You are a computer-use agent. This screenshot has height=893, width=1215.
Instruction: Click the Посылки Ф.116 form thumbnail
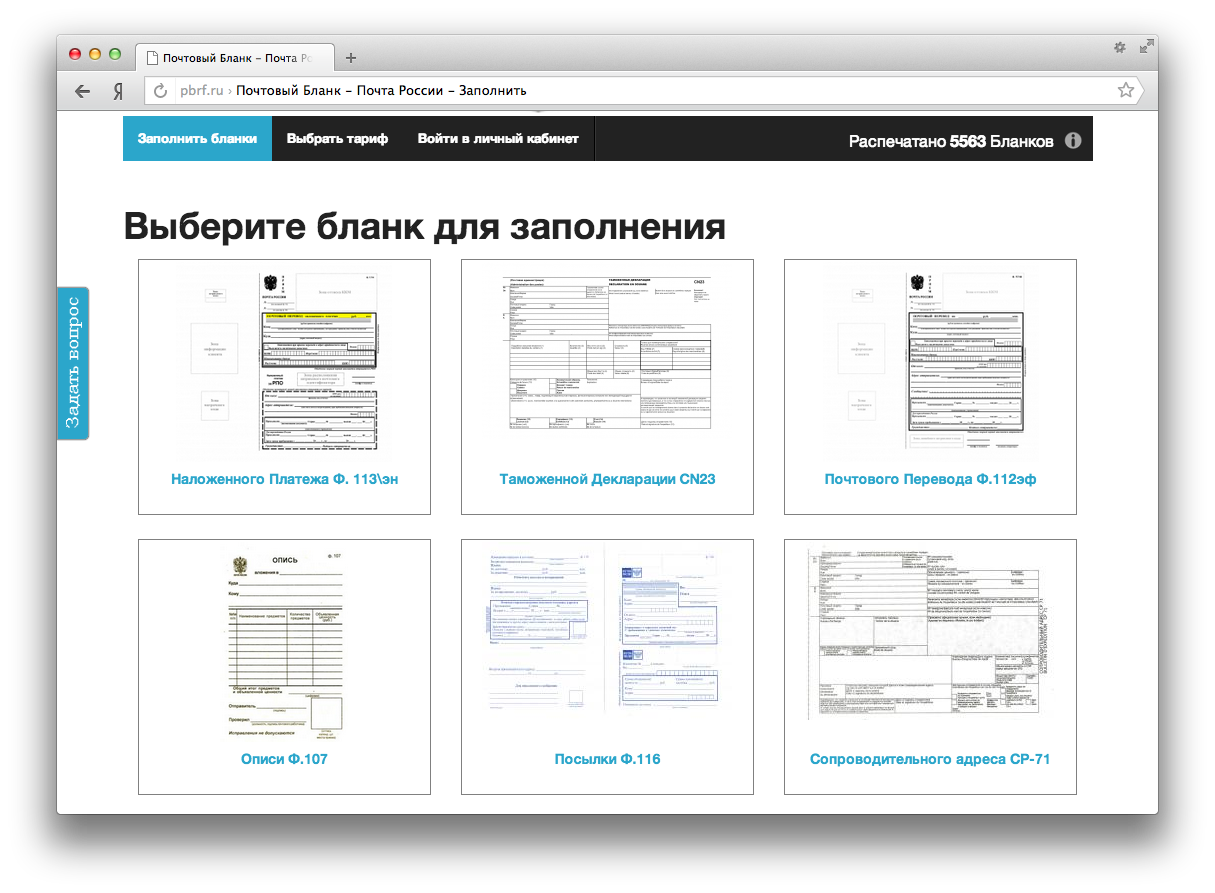(x=607, y=633)
